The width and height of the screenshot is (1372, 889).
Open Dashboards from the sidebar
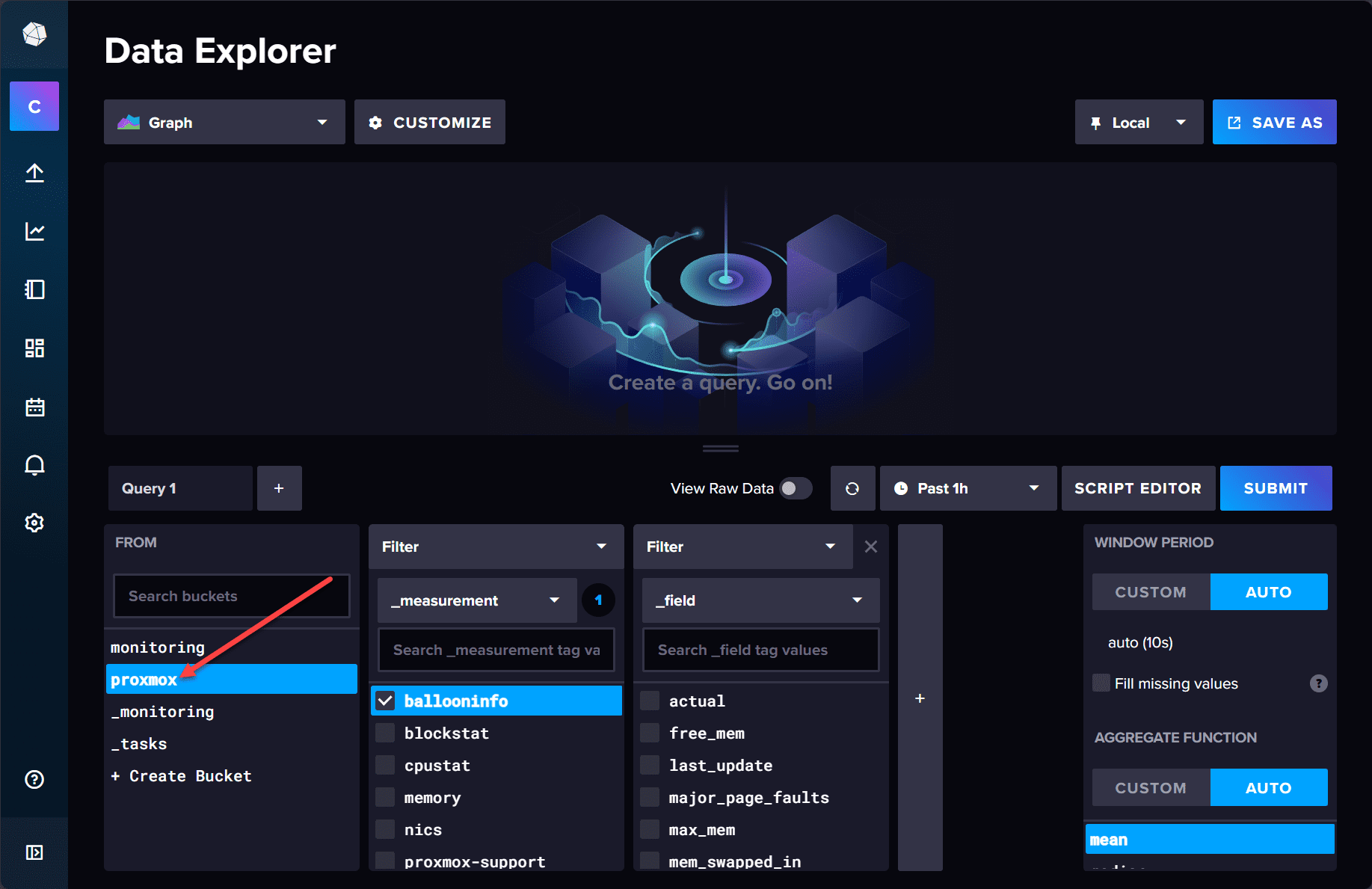point(34,348)
